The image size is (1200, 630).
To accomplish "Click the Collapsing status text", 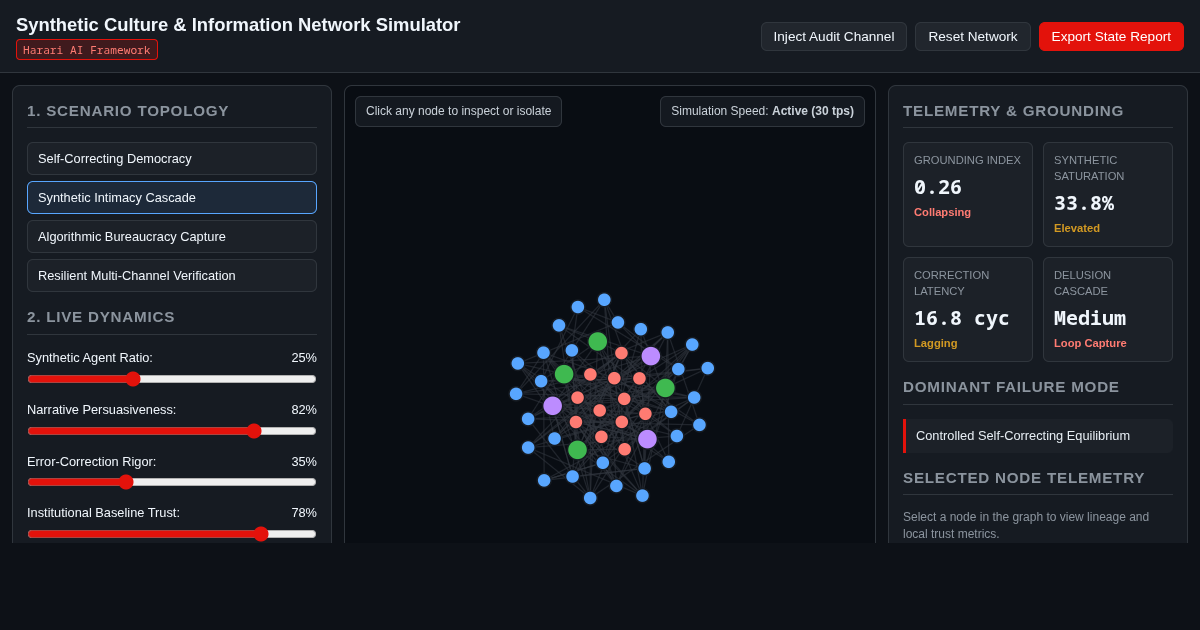I will (942, 212).
